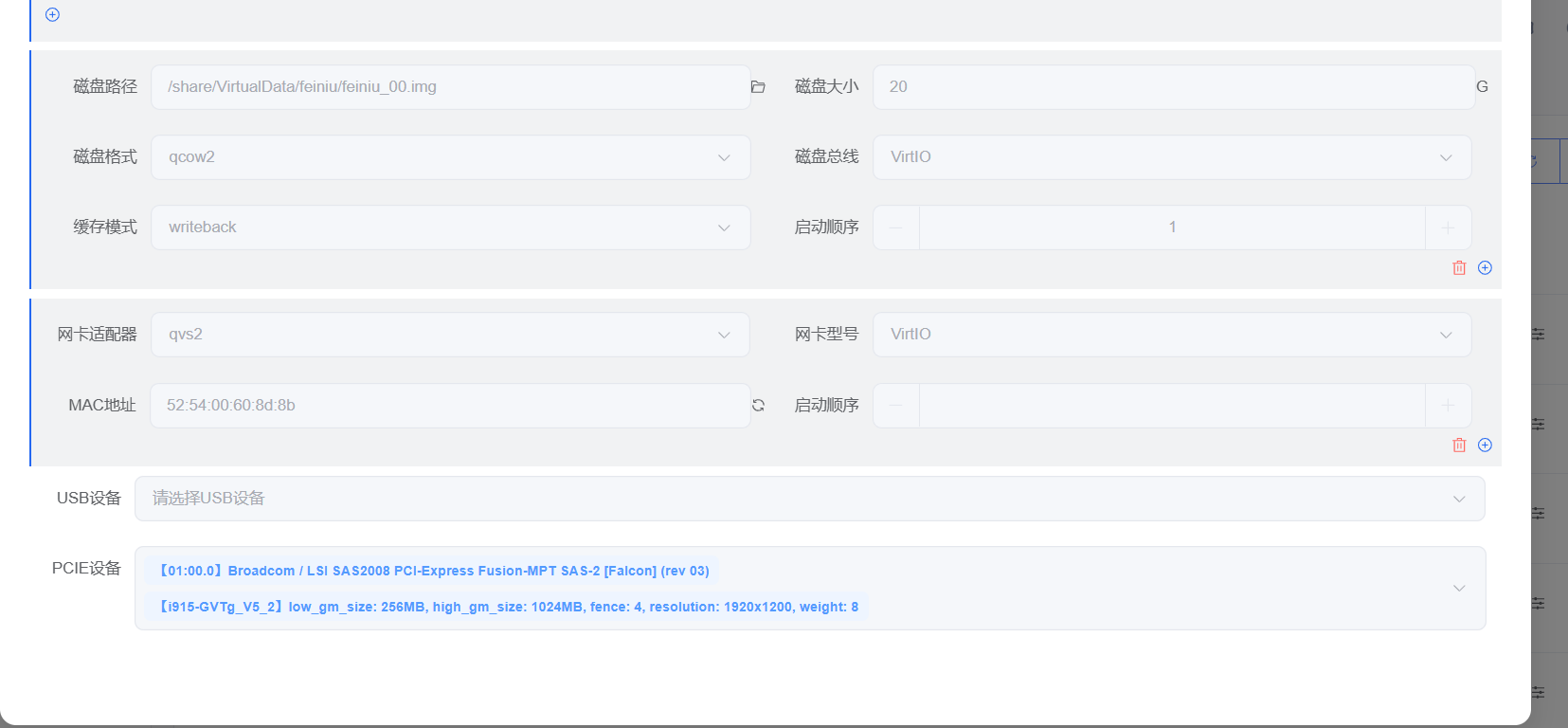Click the 网卡适配器 label
Viewport: 1568px width, 728px height.
coord(98,335)
